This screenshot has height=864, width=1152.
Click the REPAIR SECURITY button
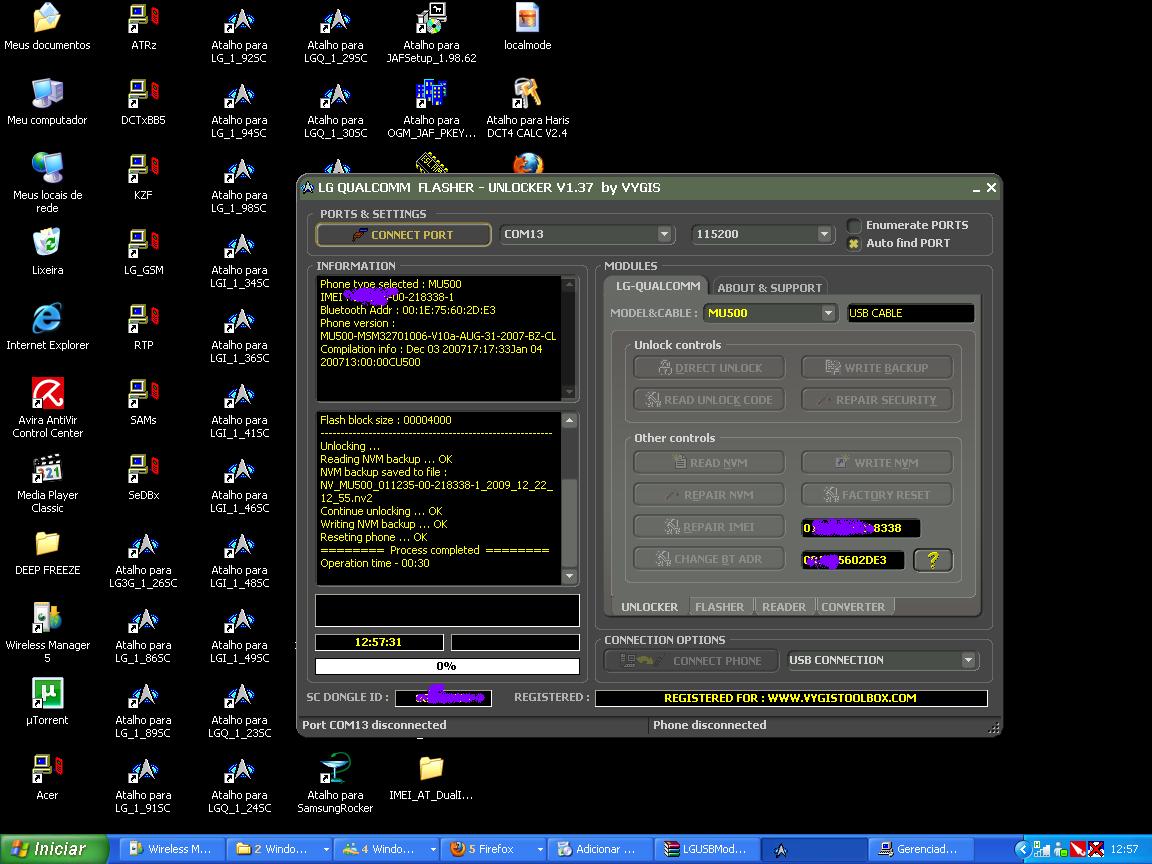click(x=876, y=400)
